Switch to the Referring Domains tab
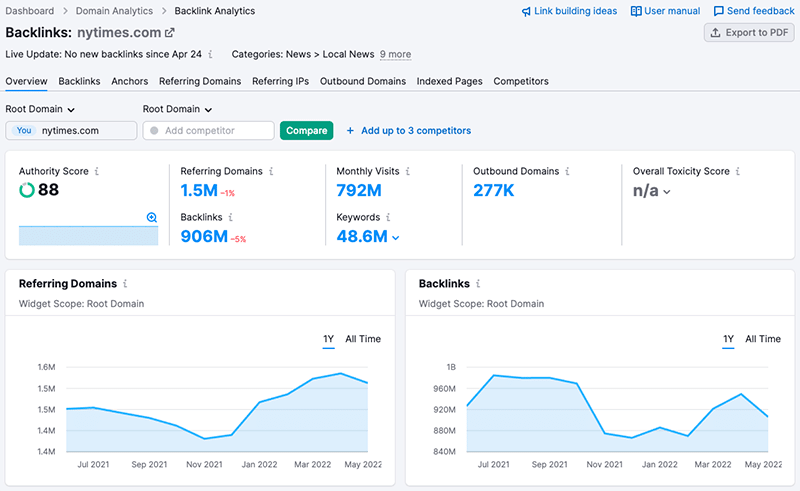 200,81
